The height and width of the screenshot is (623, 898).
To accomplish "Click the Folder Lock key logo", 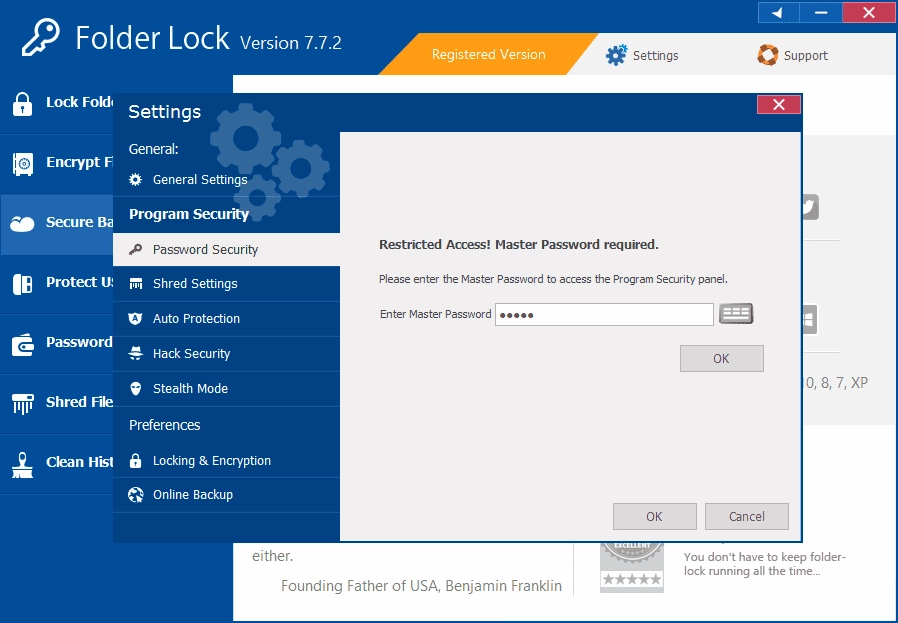I will 41,37.
